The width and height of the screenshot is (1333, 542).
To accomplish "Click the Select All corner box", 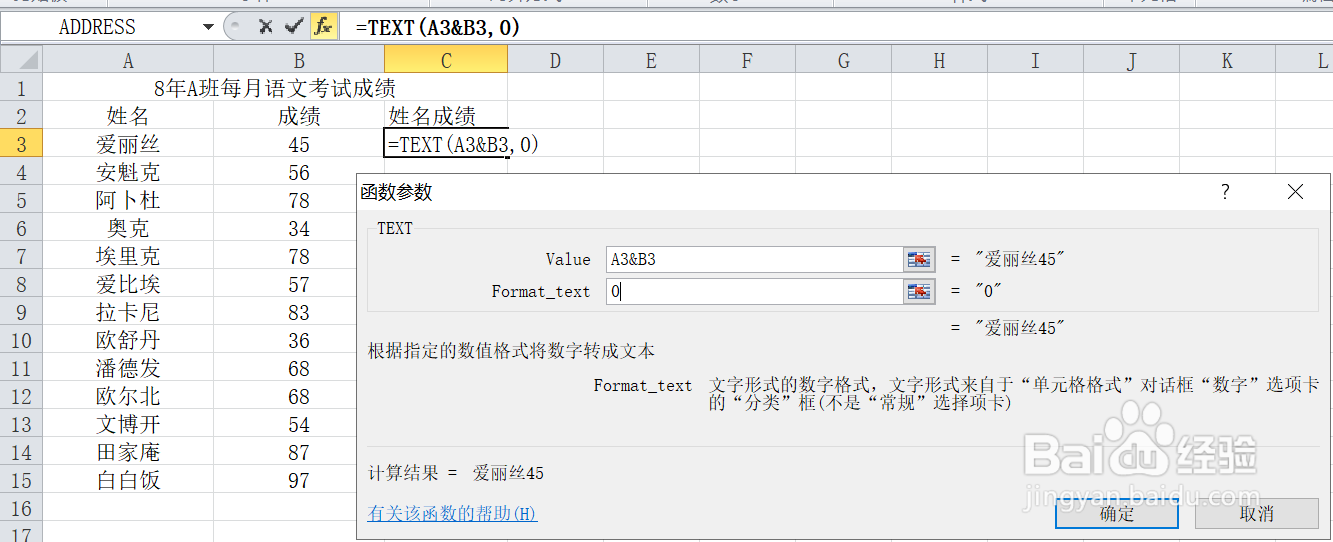I will coord(22,61).
